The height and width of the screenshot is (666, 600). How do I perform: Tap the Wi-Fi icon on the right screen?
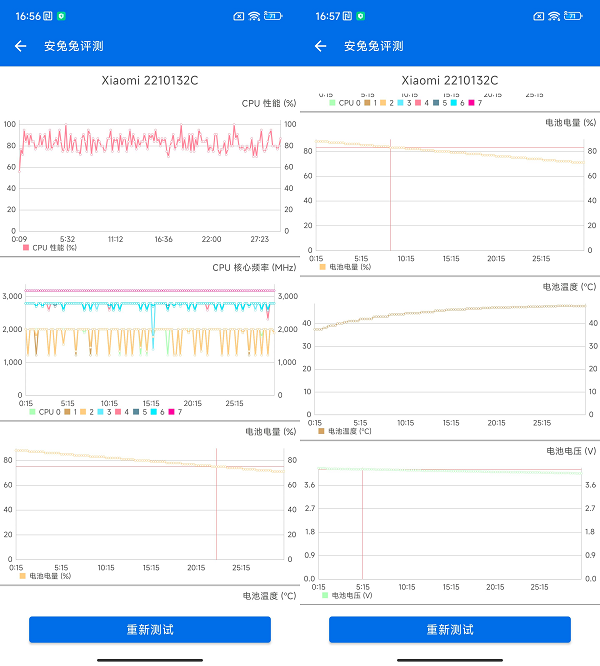tap(554, 16)
